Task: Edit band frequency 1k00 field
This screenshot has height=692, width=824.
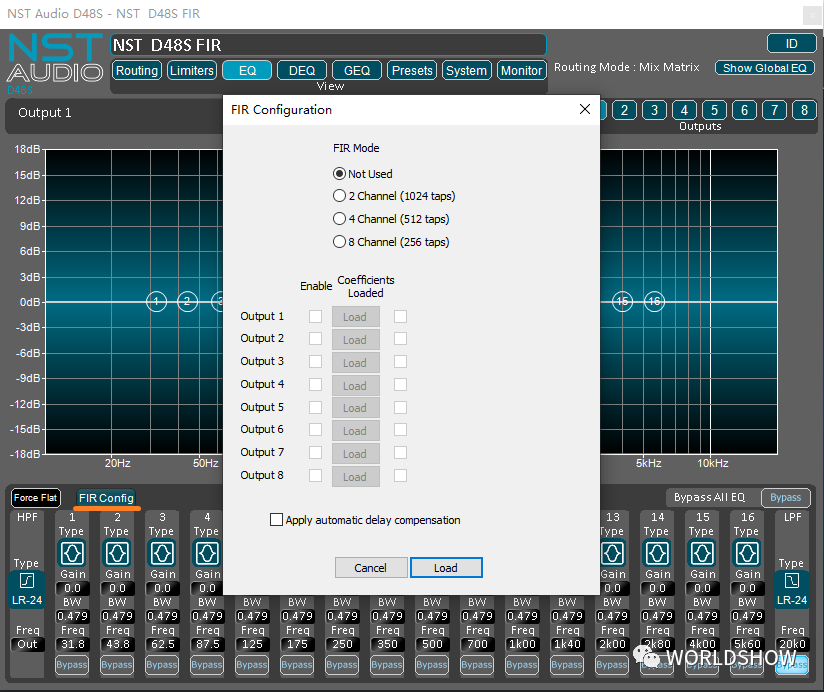Action: 522,644
